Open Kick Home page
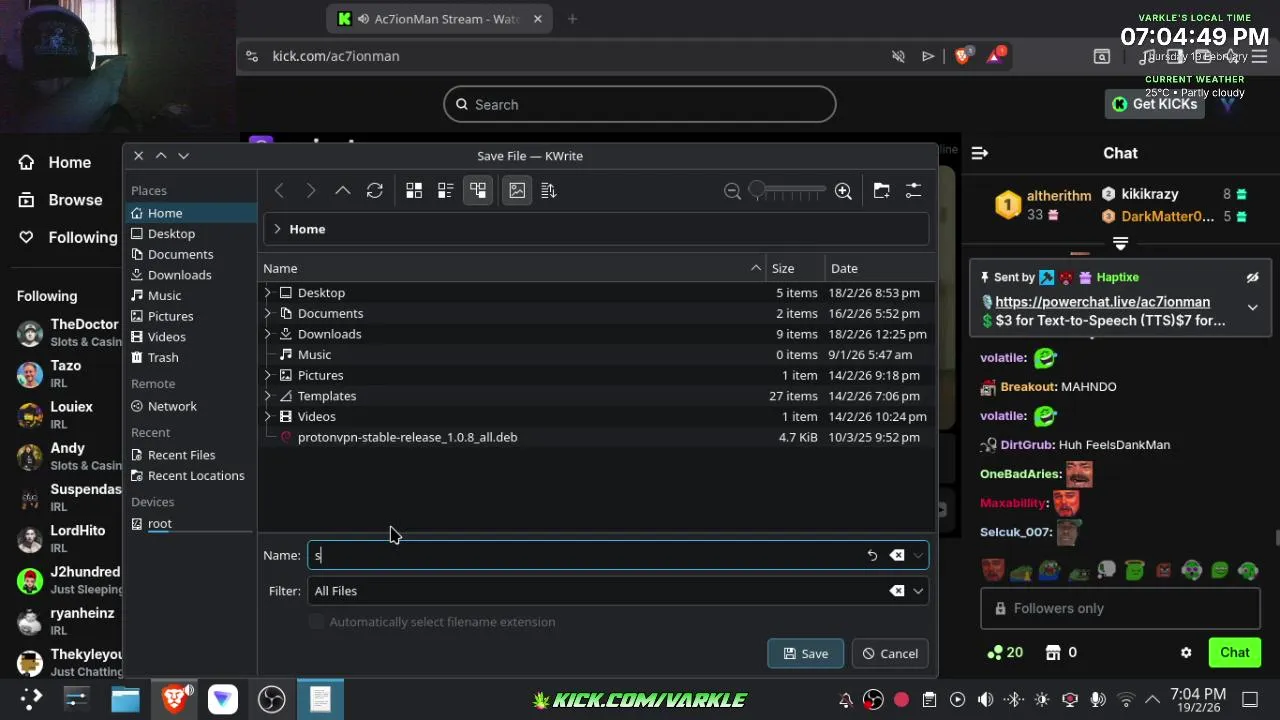The image size is (1280, 720). point(58,162)
